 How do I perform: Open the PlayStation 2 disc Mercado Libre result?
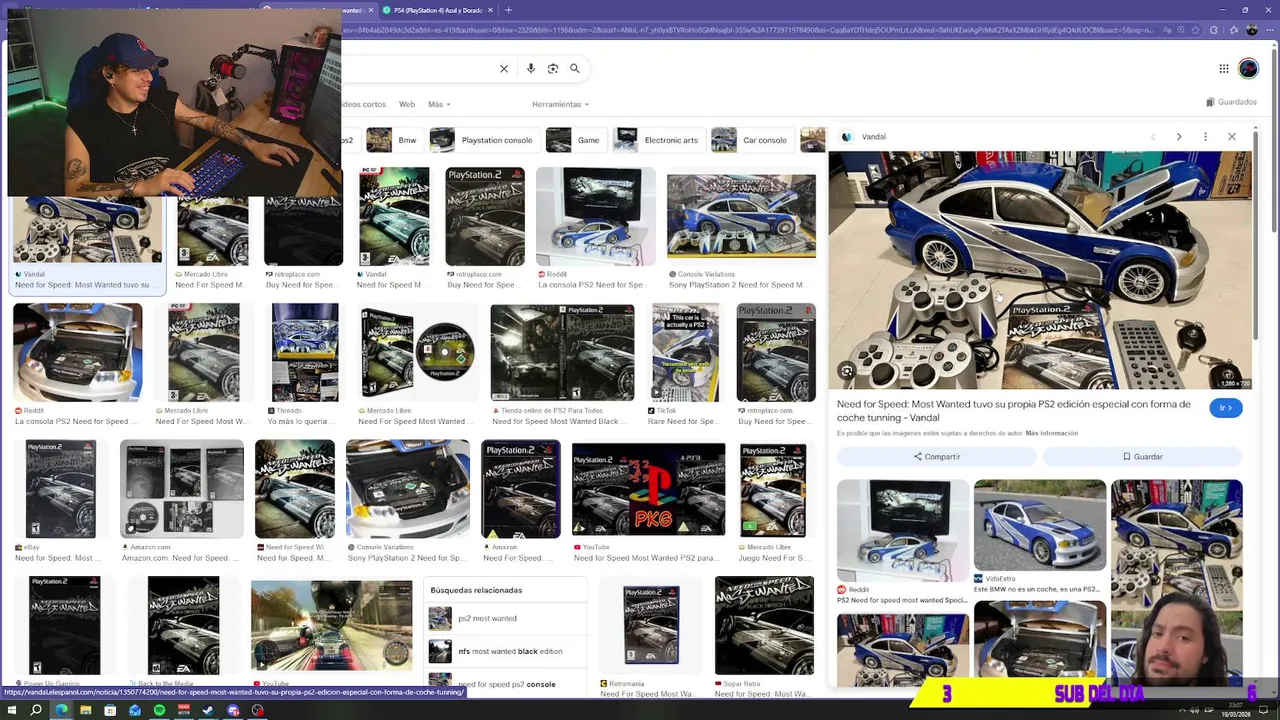418,352
